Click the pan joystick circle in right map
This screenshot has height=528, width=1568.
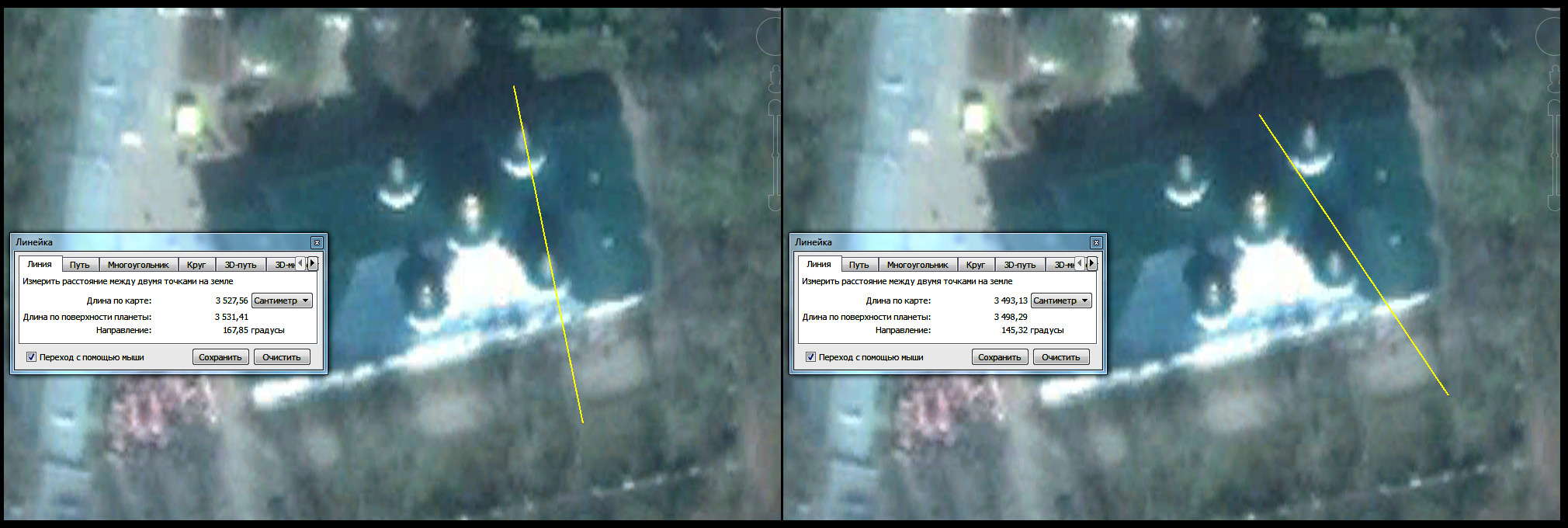pos(1549,36)
